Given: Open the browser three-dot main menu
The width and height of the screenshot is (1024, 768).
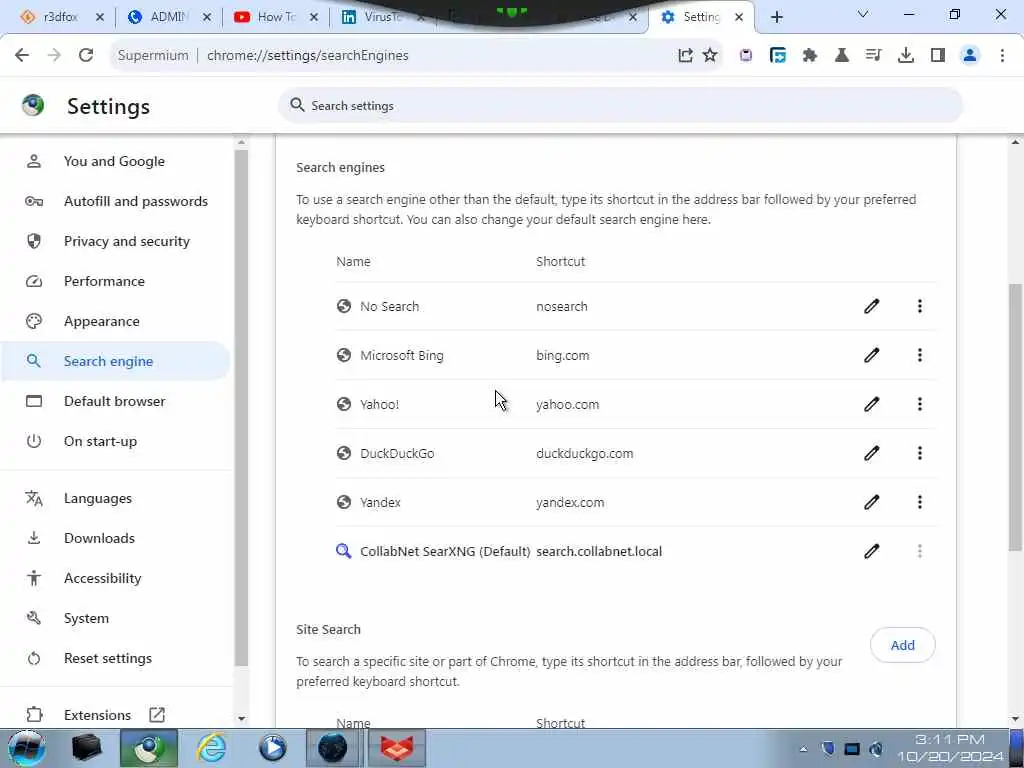Looking at the screenshot, I should [x=1002, y=56].
